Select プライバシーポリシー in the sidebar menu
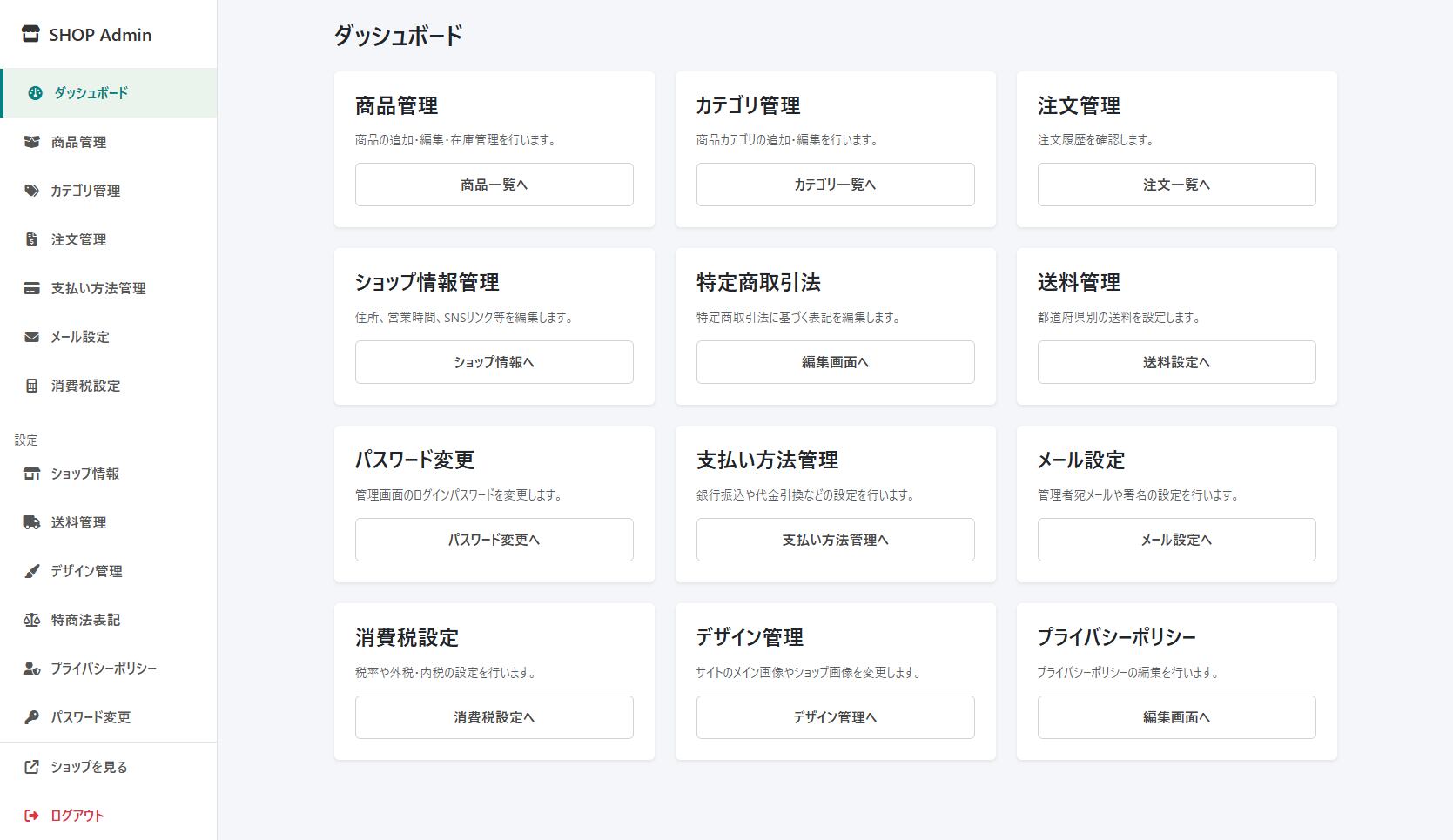Viewport: 1453px width, 840px height. tap(103, 669)
